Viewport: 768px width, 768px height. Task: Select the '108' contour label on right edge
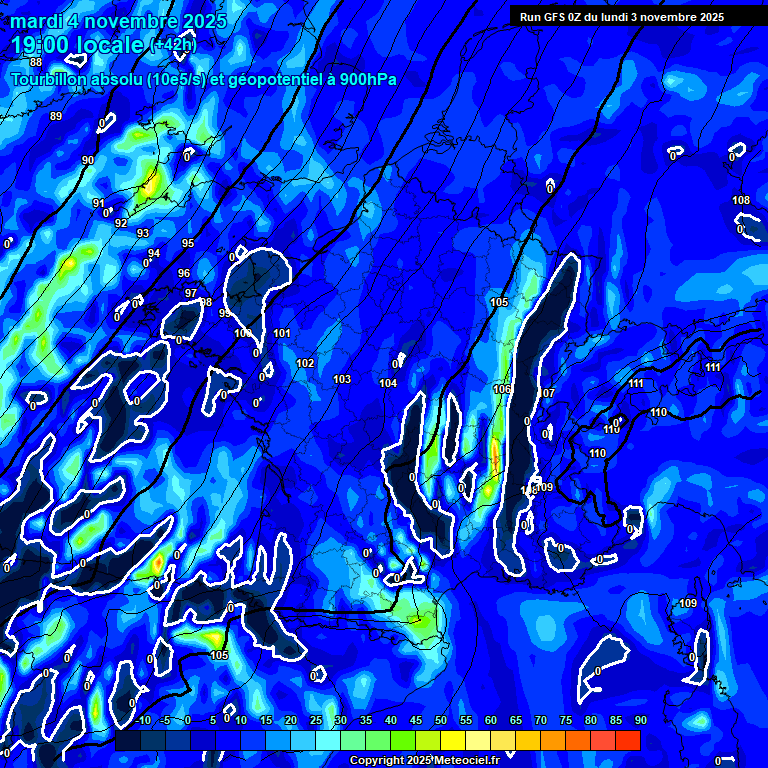point(741,200)
